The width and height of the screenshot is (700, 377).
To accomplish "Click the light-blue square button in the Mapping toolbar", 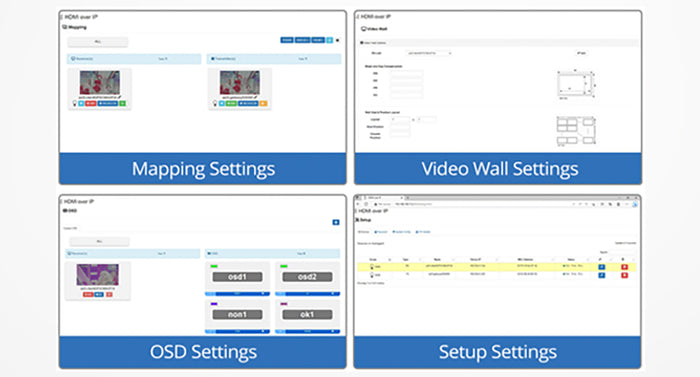I will tap(329, 40).
